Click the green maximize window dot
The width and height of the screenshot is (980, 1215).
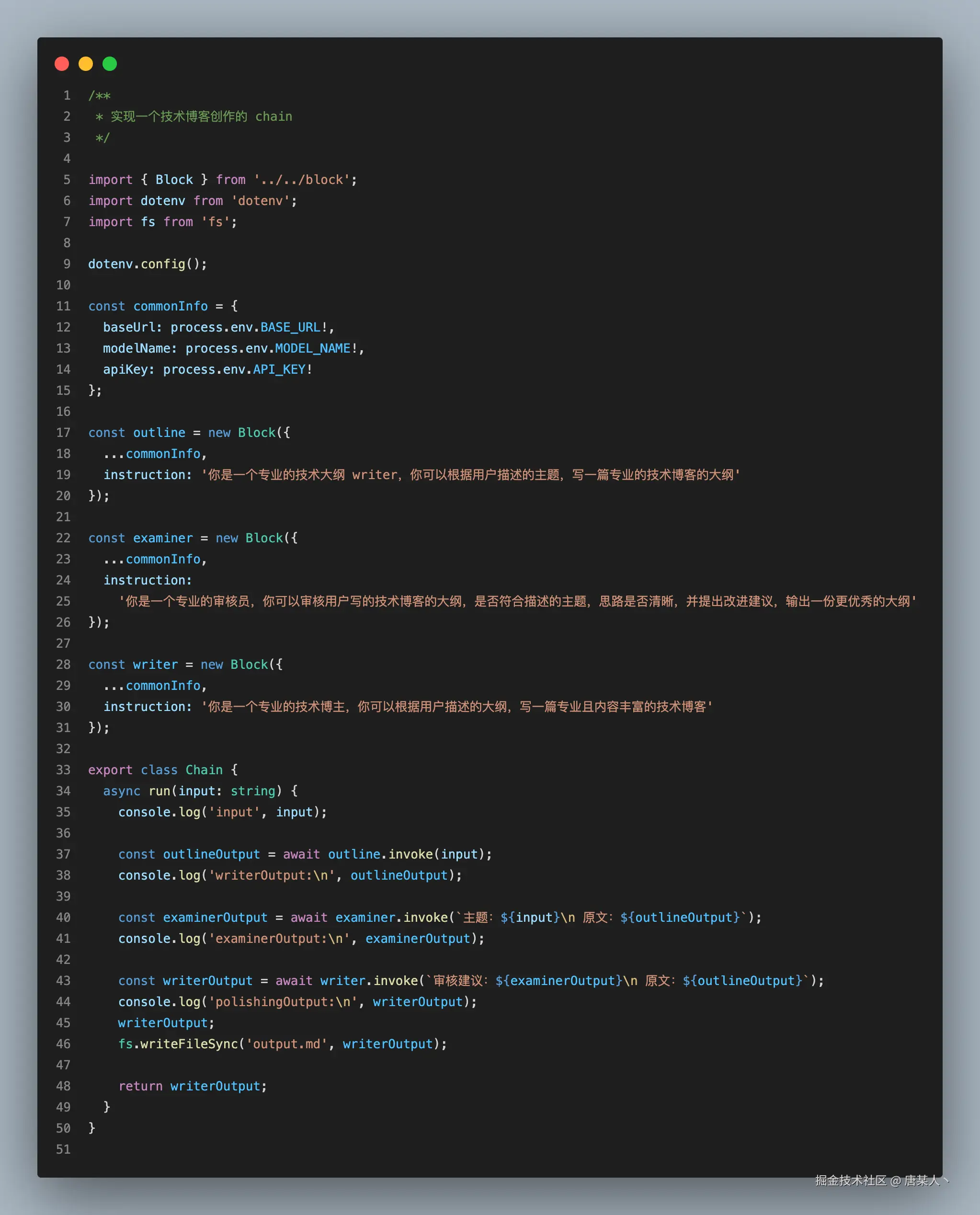110,64
